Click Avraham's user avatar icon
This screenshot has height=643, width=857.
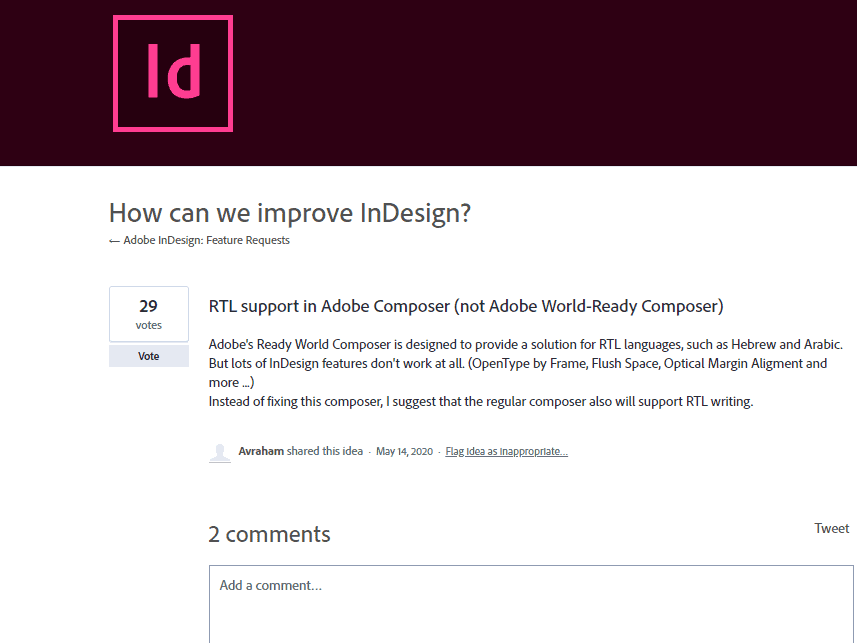click(219, 452)
